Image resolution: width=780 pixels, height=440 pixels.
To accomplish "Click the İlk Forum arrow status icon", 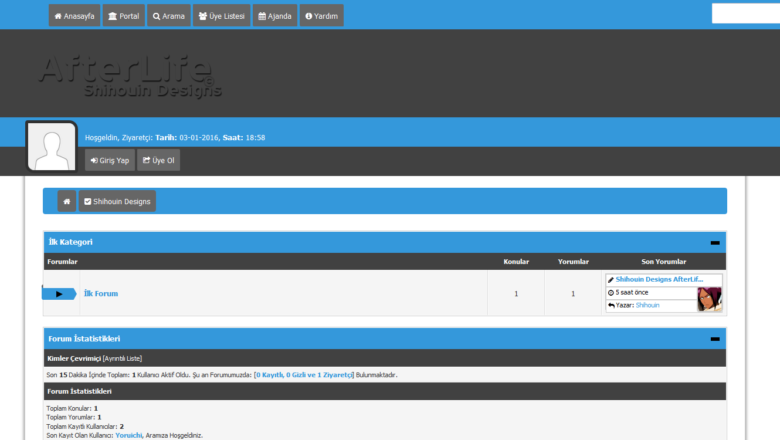I will 59,293.
